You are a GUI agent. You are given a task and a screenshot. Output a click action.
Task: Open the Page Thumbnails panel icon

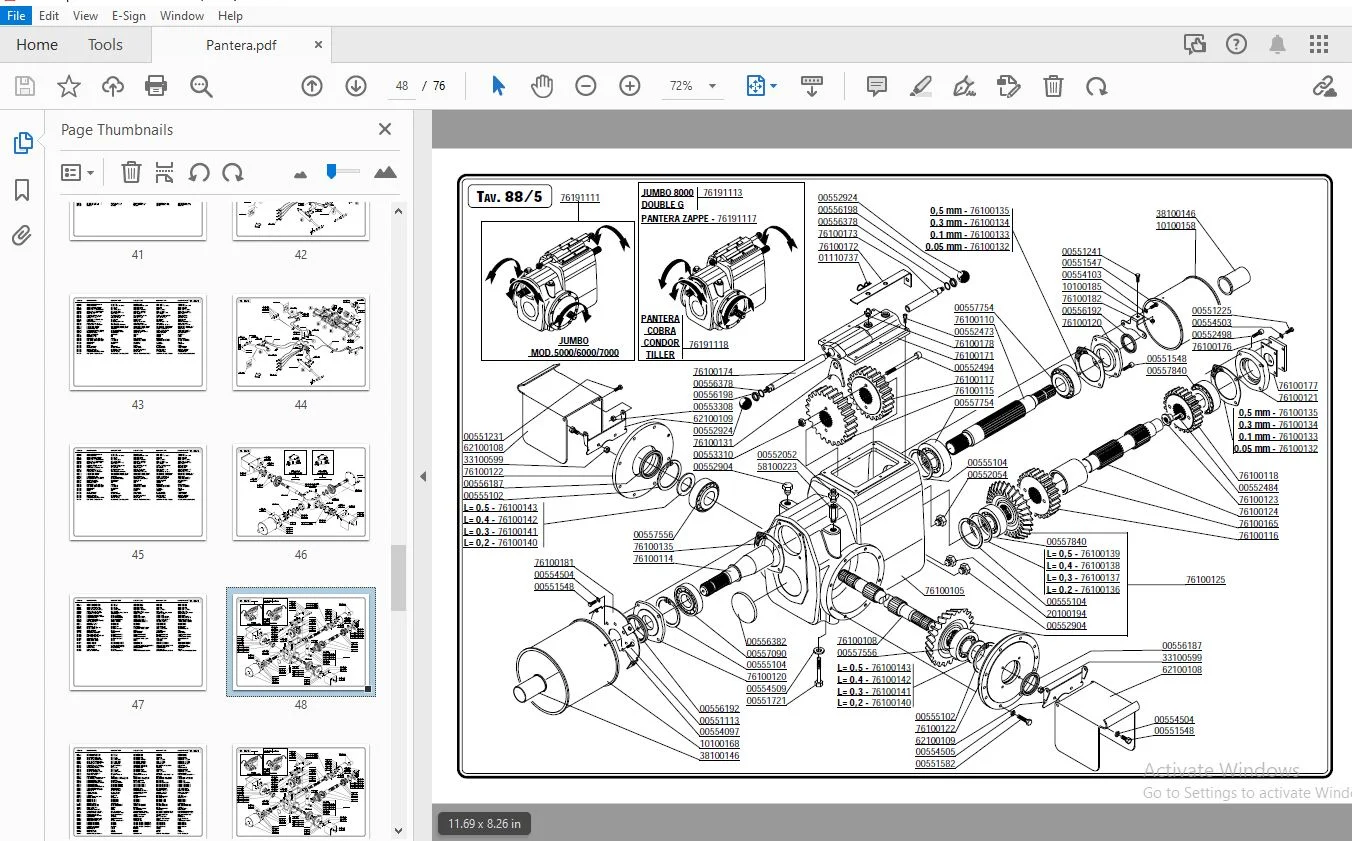[22, 143]
